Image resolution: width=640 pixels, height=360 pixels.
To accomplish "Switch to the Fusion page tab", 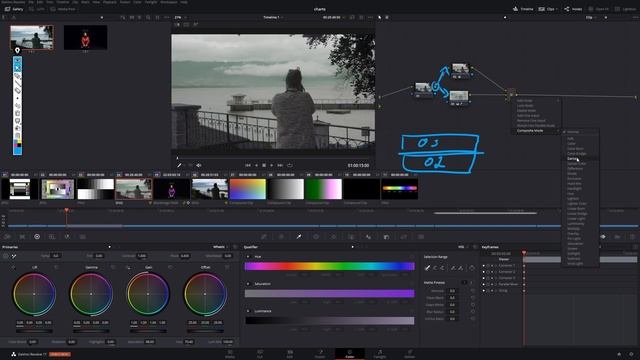I will pos(320,354).
